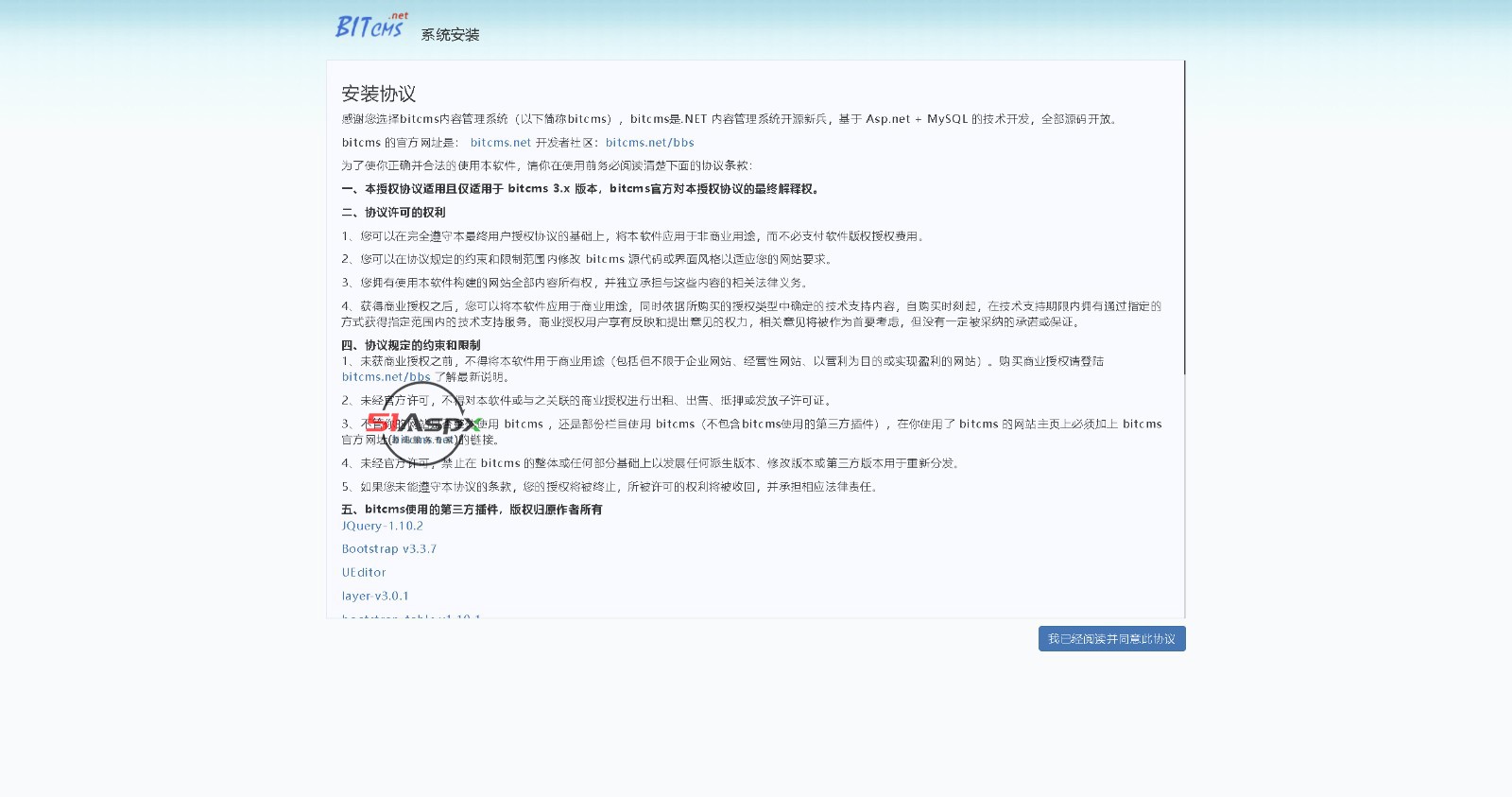Open the bitcms.net/bbs developer community link
The width and height of the screenshot is (1512, 797).
(650, 143)
